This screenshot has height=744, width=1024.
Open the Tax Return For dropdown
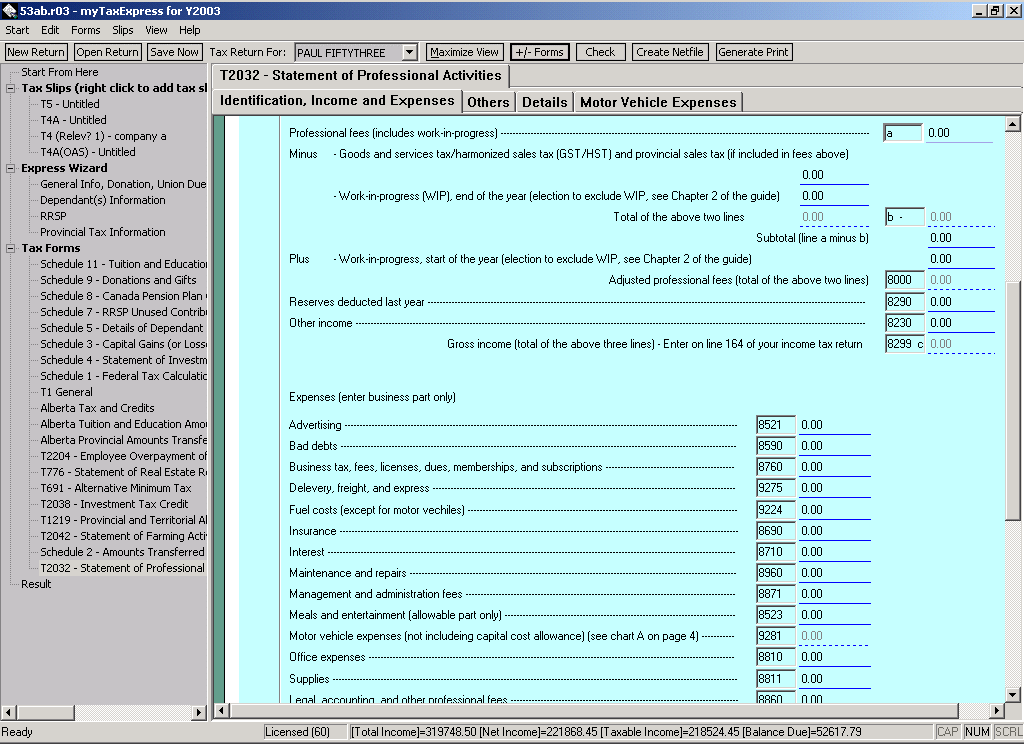click(409, 52)
